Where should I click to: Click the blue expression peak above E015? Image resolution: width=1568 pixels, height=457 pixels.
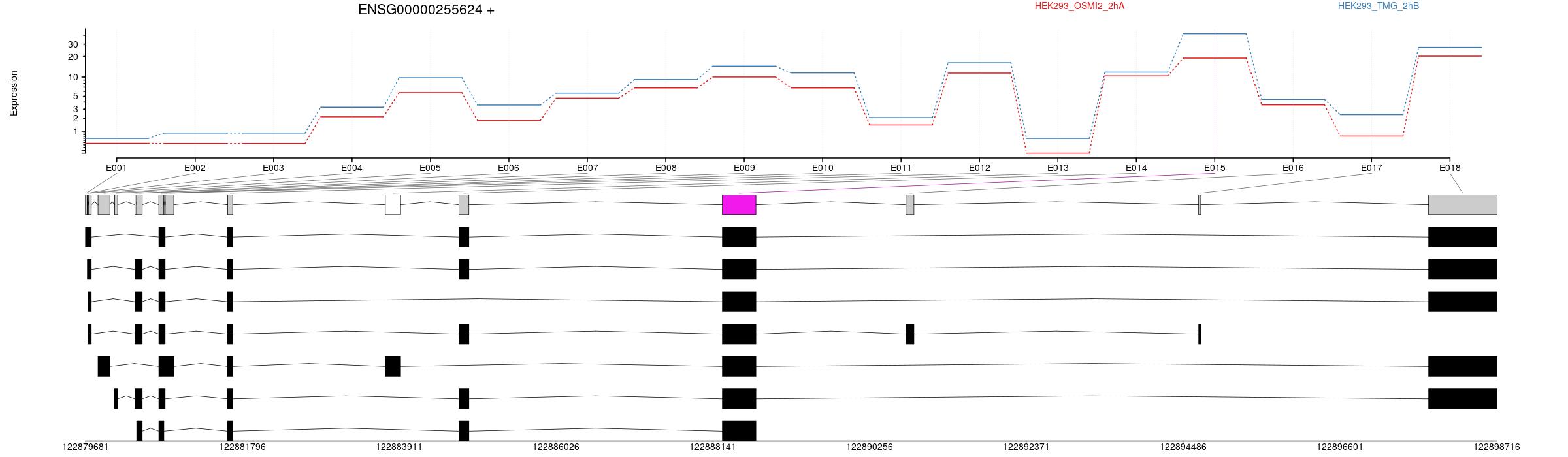(x=1215, y=33)
